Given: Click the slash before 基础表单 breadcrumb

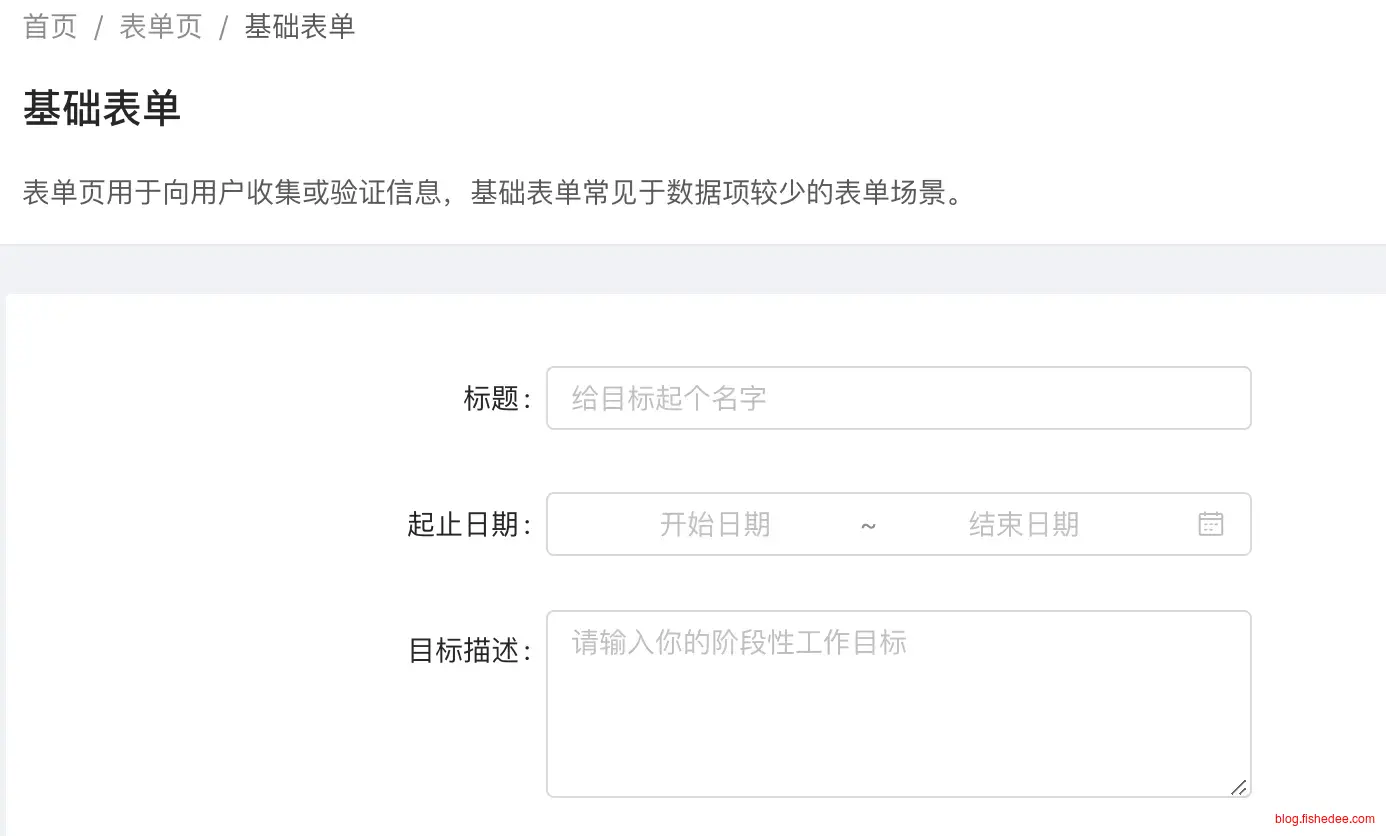Looking at the screenshot, I should point(224,28).
